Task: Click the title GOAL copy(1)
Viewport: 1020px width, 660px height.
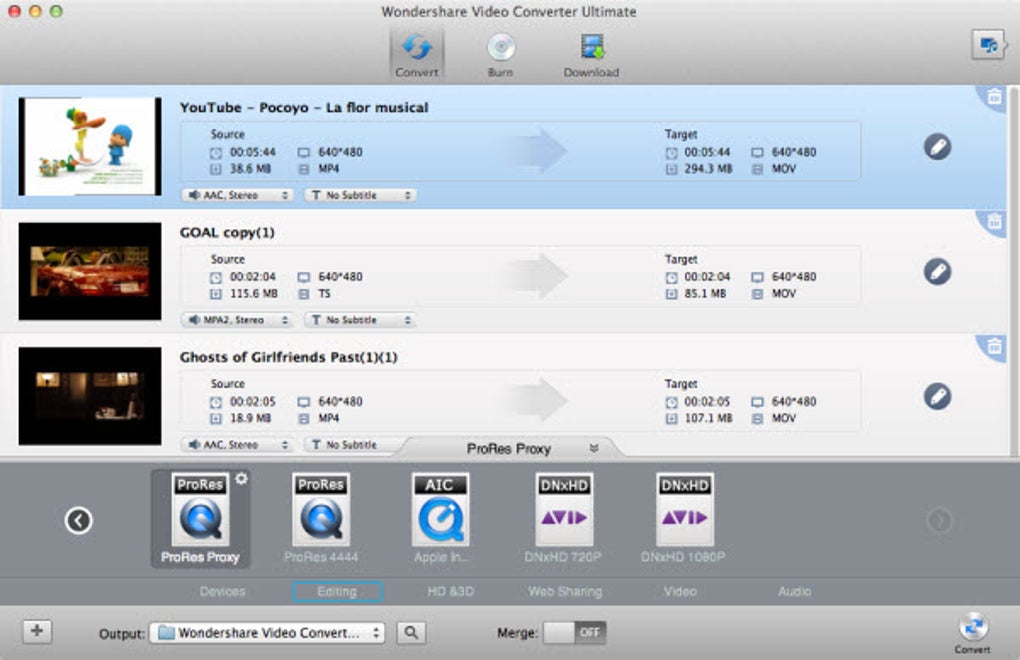Action: [227, 233]
